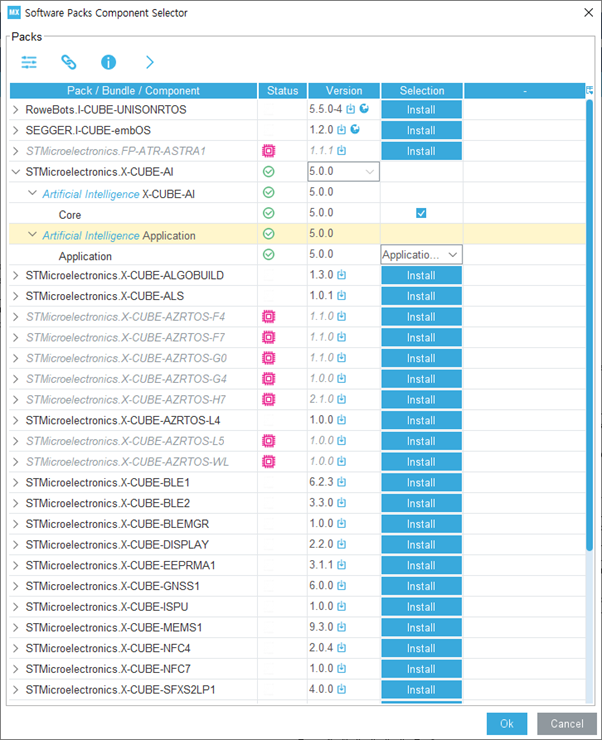Viewport: 602px width, 740px height.
Task: Click pink chip status icon for X-CUBE-AZRTOS-G0
Action: tap(268, 358)
